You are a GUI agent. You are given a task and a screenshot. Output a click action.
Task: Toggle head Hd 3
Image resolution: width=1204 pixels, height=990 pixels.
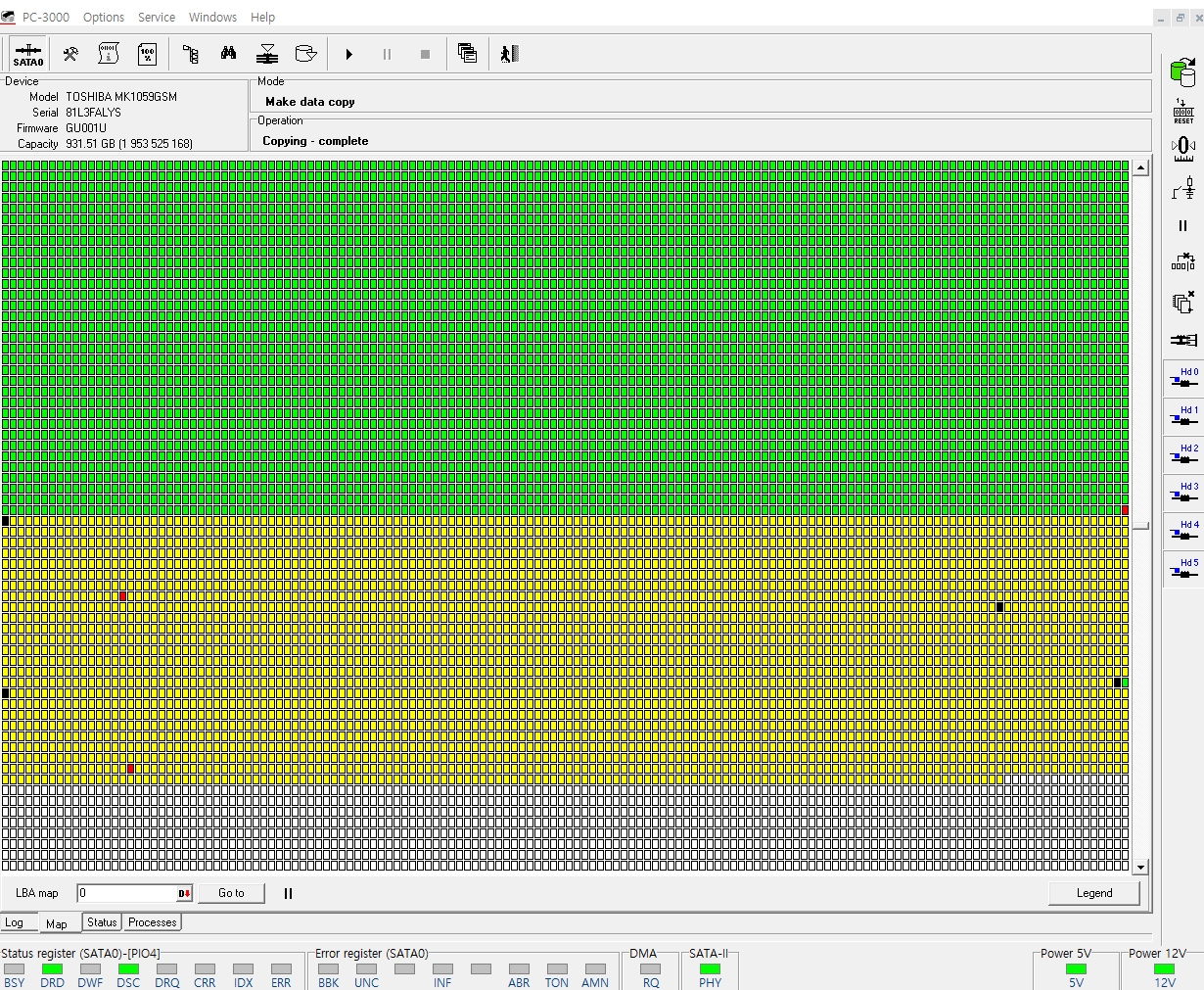point(1183,494)
